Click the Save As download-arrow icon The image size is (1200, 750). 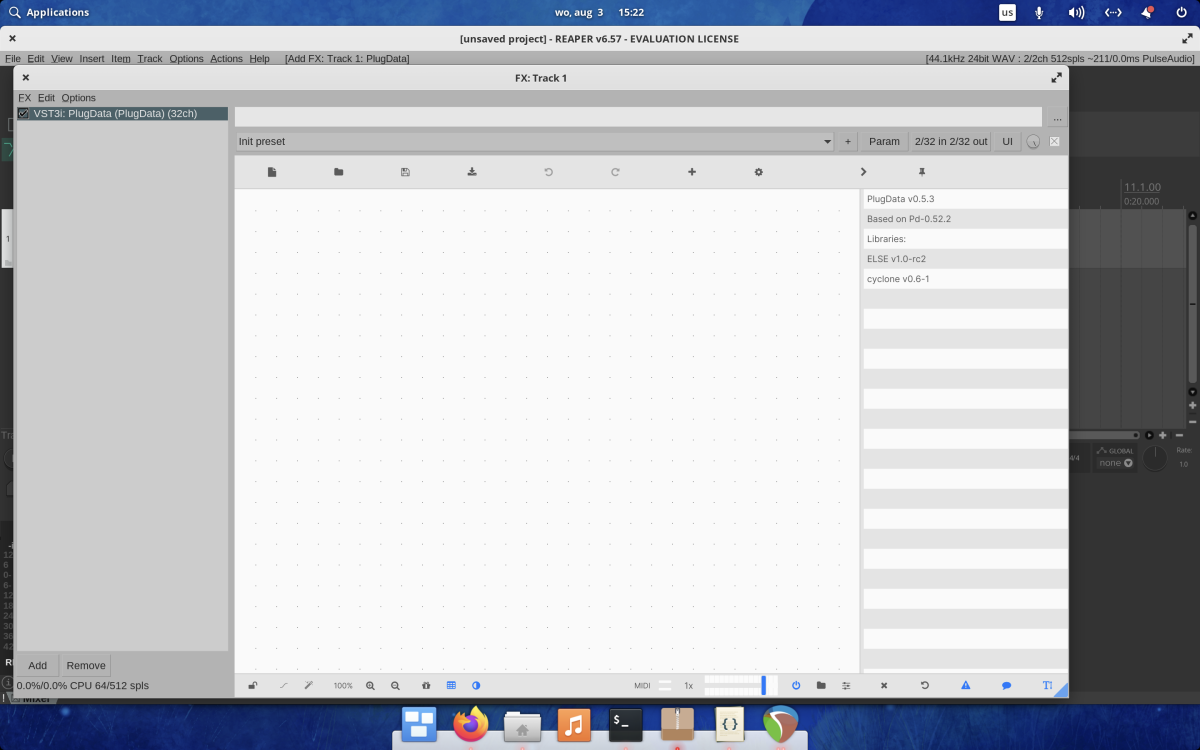[472, 172]
